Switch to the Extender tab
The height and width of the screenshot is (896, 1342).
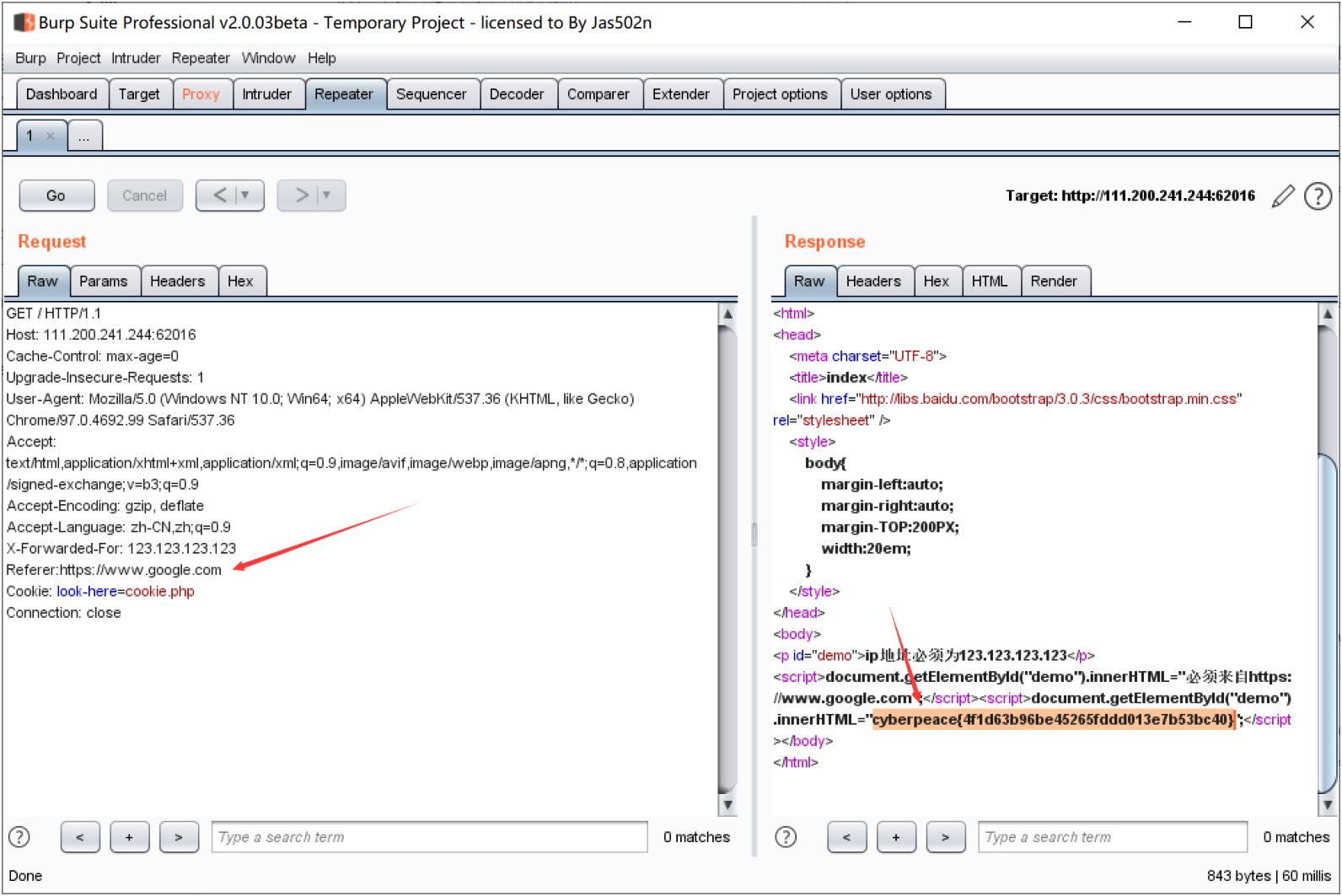(681, 94)
